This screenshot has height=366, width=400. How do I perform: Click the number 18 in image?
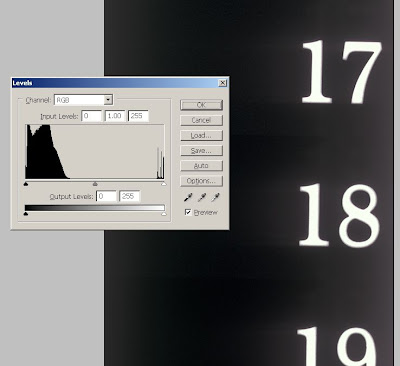tap(339, 215)
